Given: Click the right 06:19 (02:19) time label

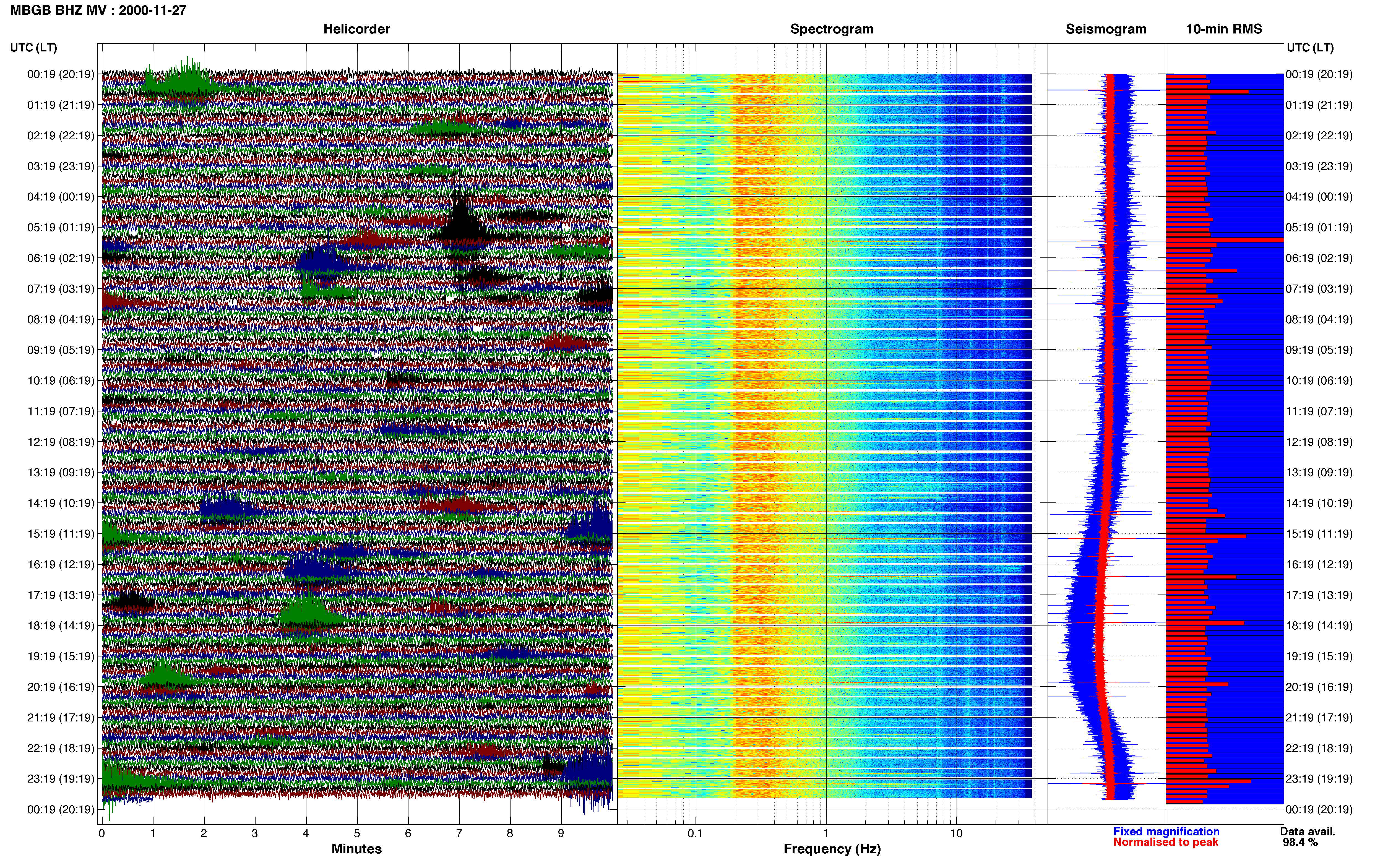Looking at the screenshot, I should 1319,258.
